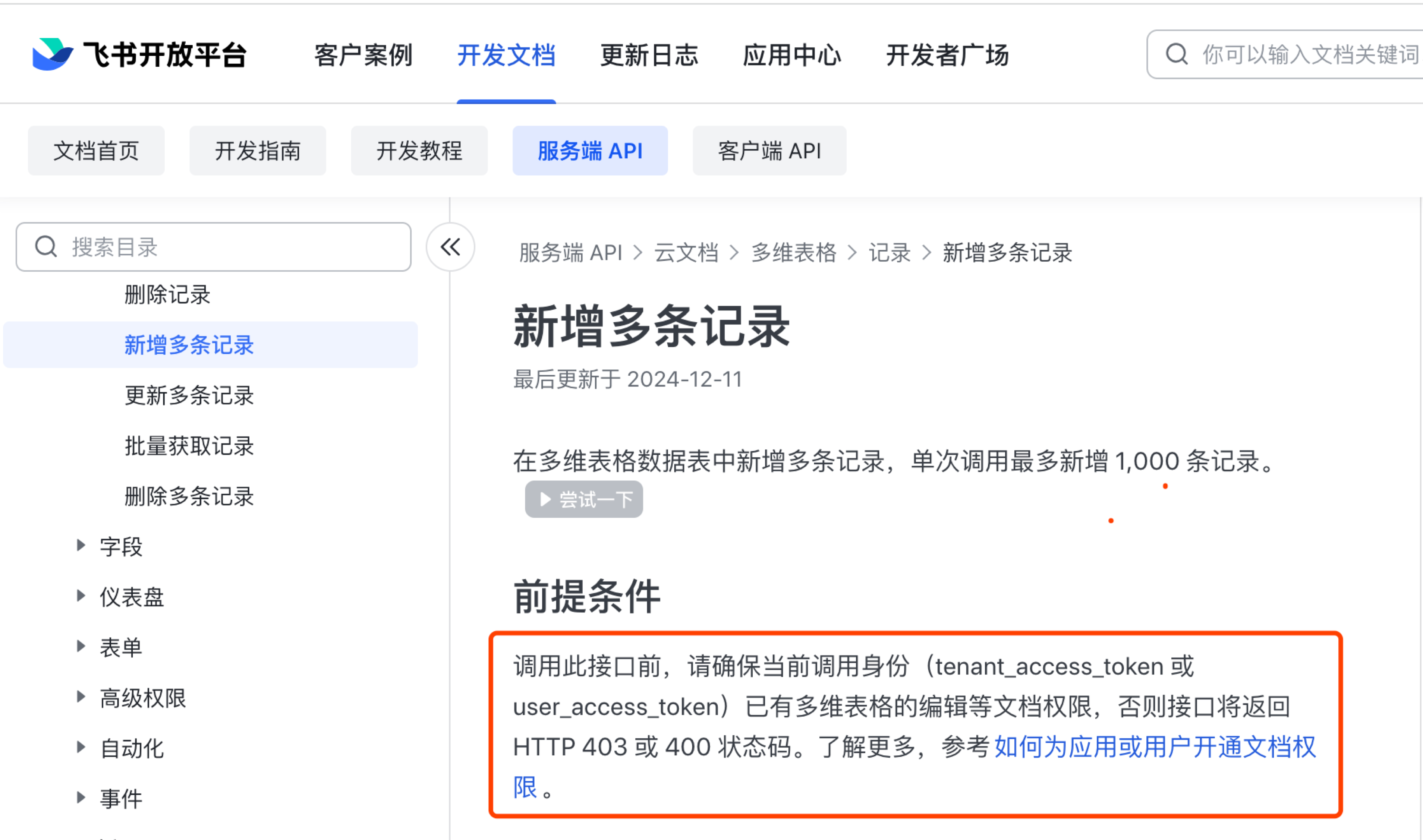The image size is (1423, 840).
Task: Expand the 自动化 section arrow
Action: (x=81, y=747)
